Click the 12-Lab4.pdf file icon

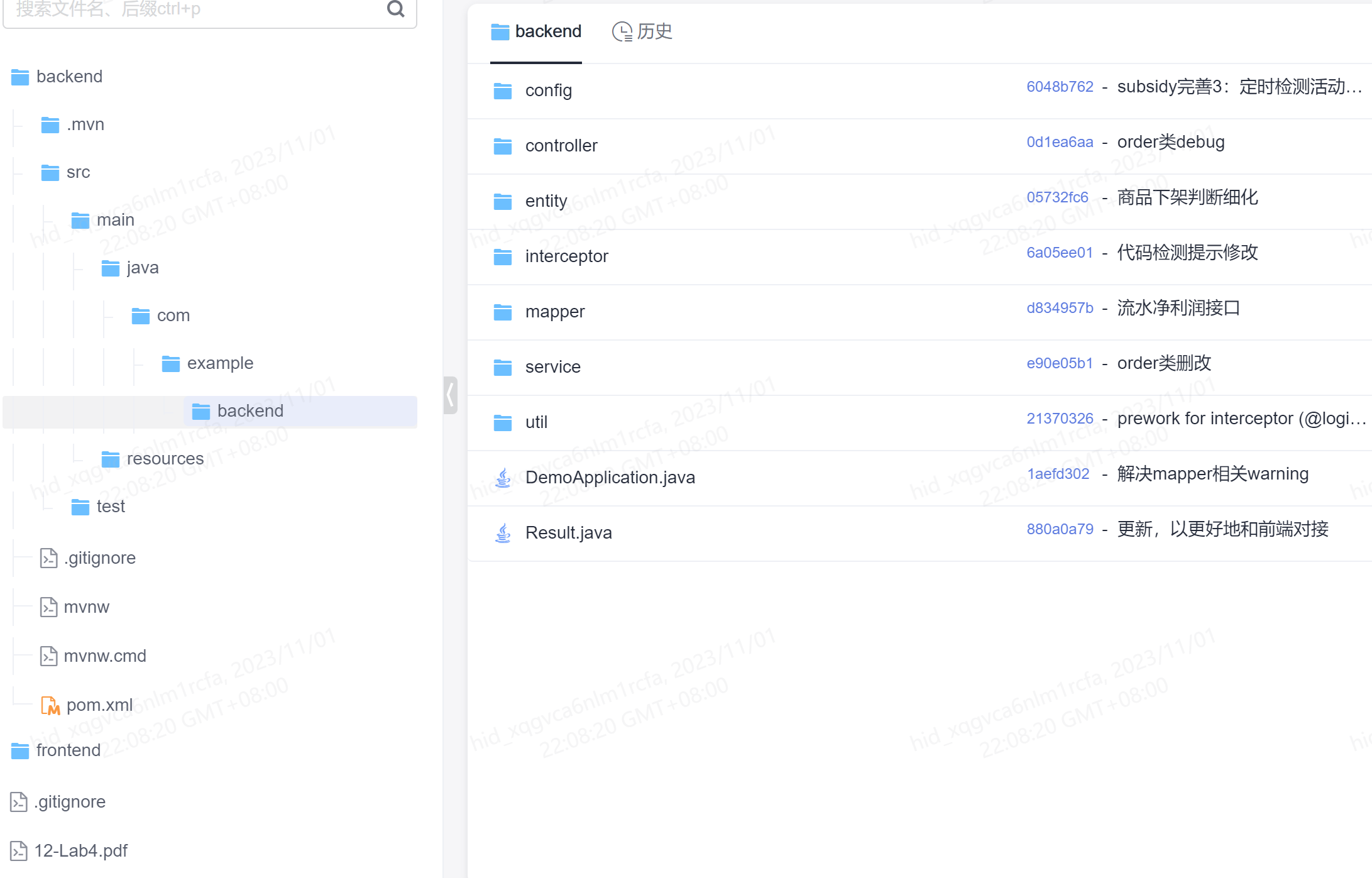(19, 851)
